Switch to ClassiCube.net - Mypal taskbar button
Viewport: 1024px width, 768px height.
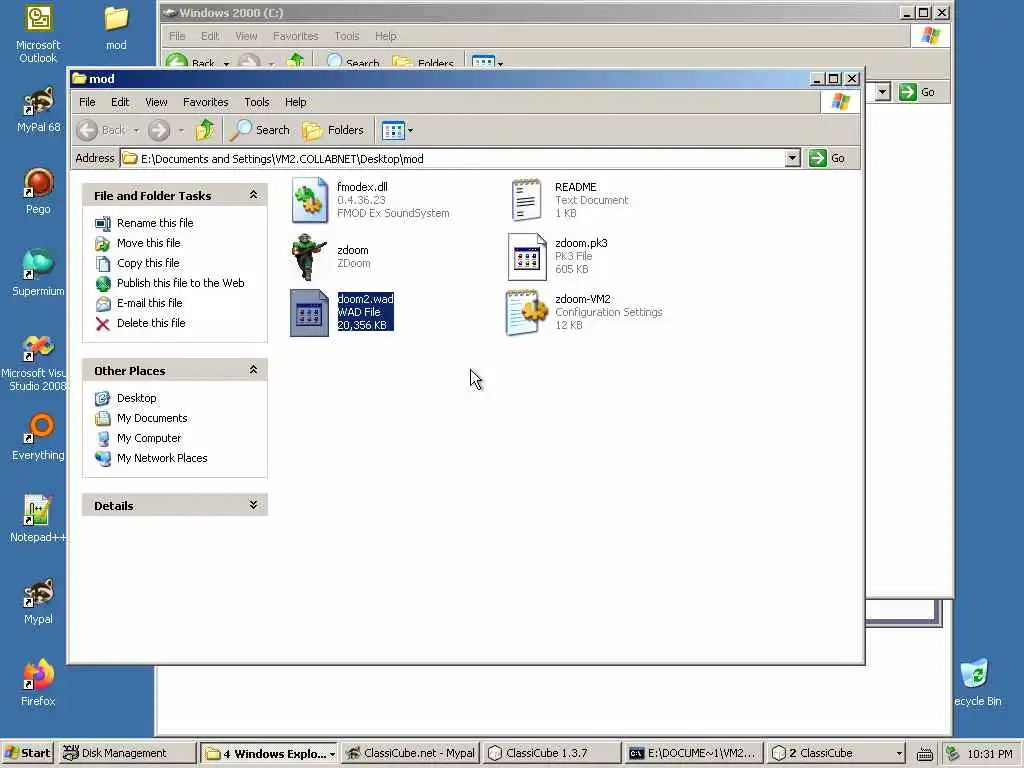410,753
